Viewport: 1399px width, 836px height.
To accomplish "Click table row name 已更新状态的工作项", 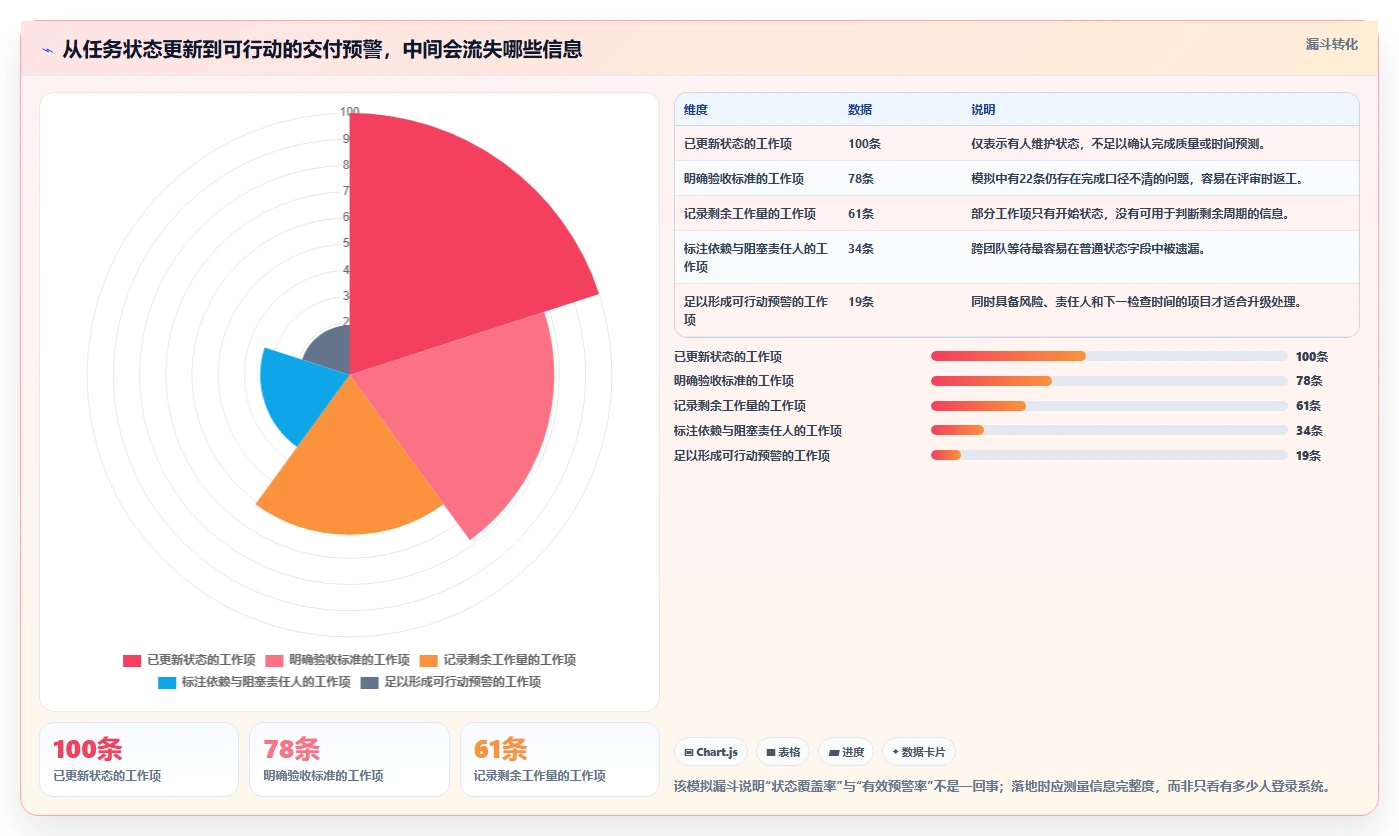I will tap(738, 144).
